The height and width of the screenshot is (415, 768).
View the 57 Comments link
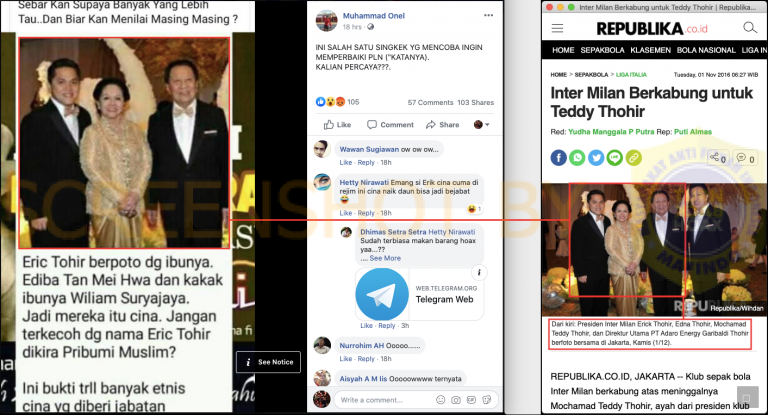[431, 102]
